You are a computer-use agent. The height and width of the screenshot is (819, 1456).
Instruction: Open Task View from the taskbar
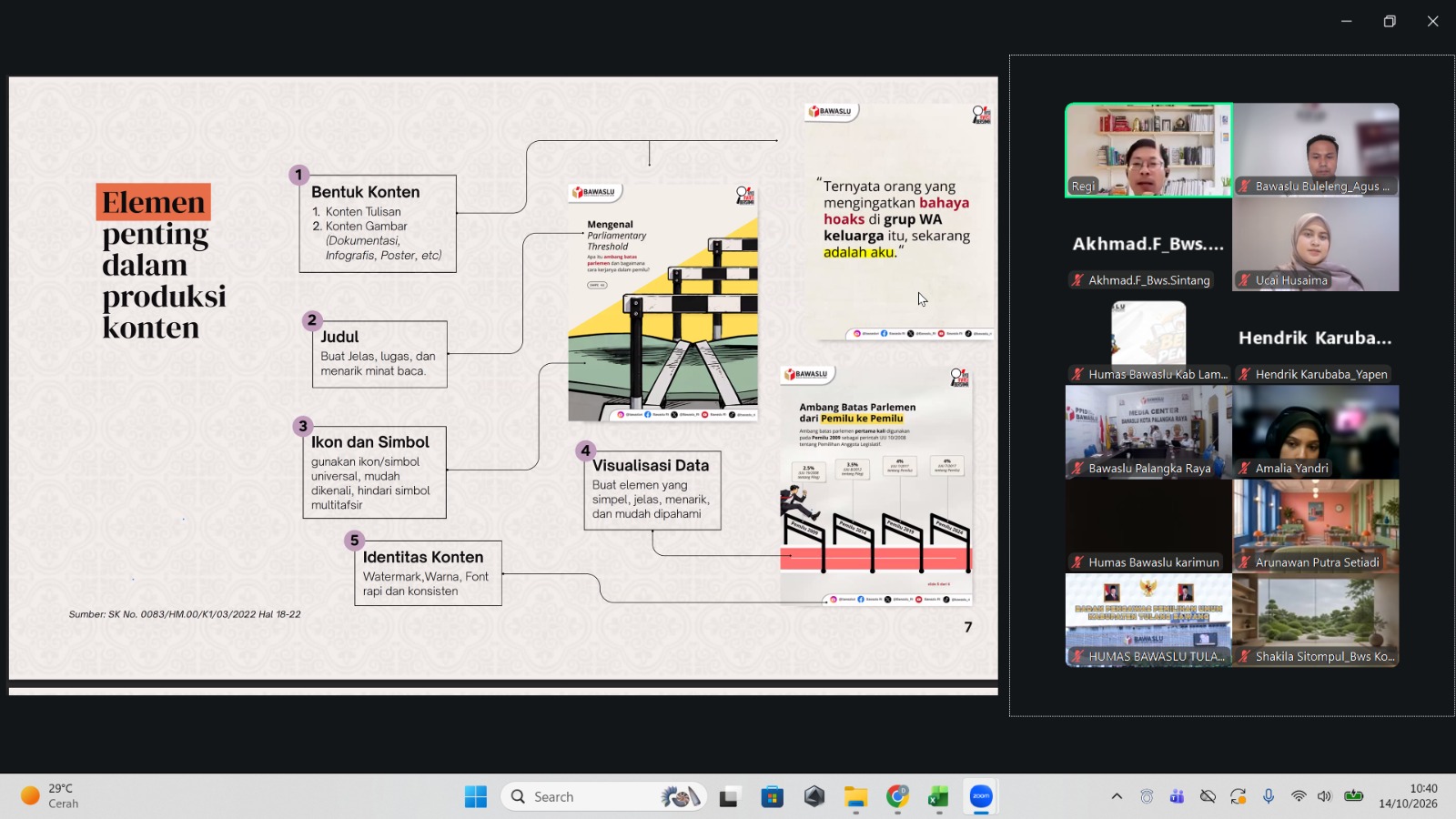click(729, 797)
